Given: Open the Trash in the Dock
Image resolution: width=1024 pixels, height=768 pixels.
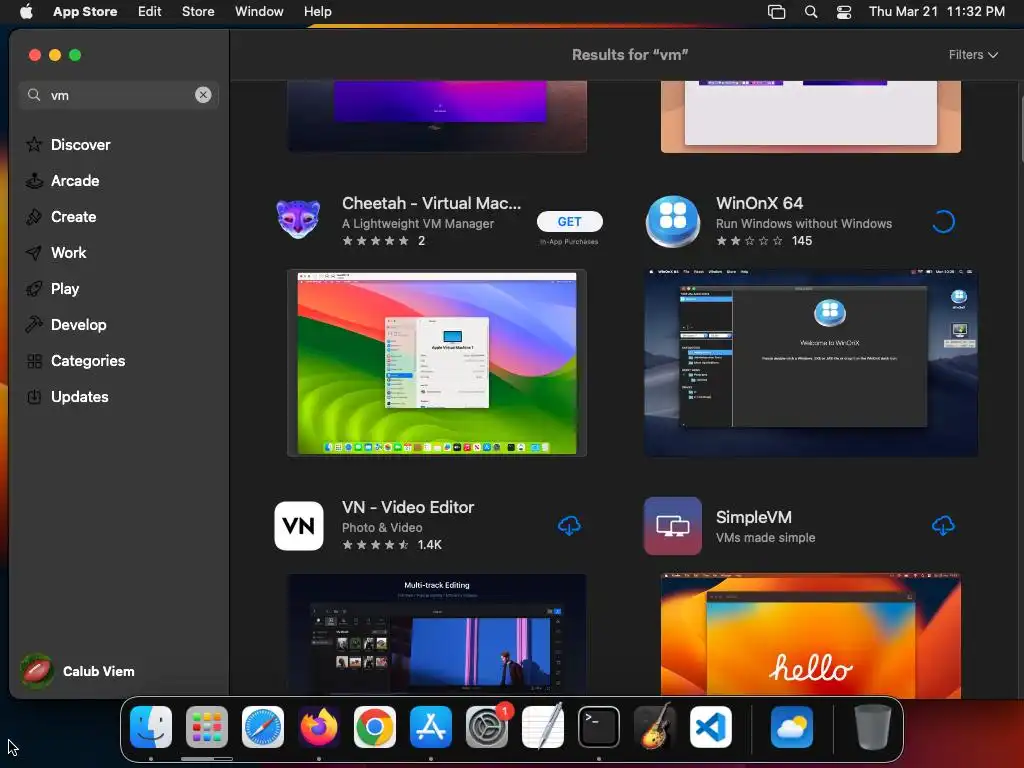Looking at the screenshot, I should click(872, 727).
